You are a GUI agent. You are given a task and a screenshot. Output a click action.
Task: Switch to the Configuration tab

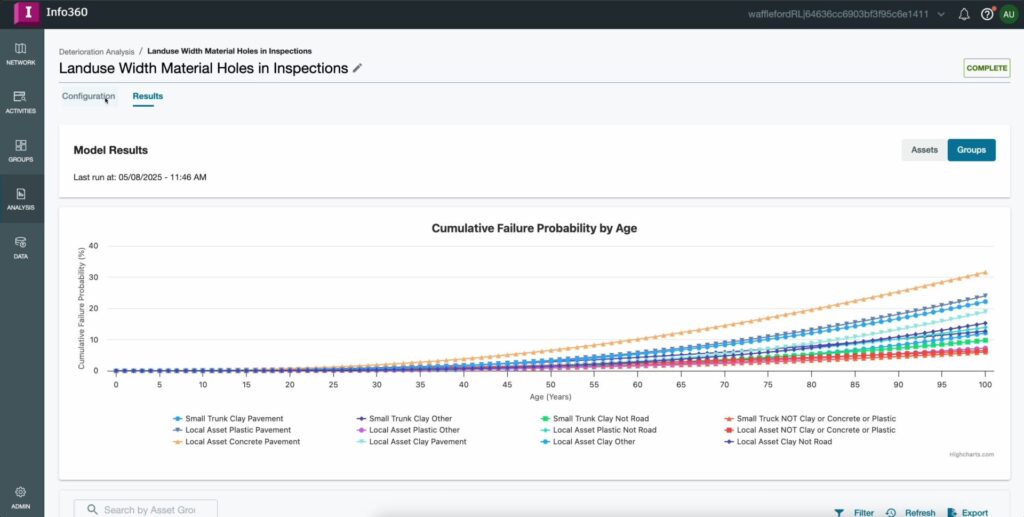point(88,96)
